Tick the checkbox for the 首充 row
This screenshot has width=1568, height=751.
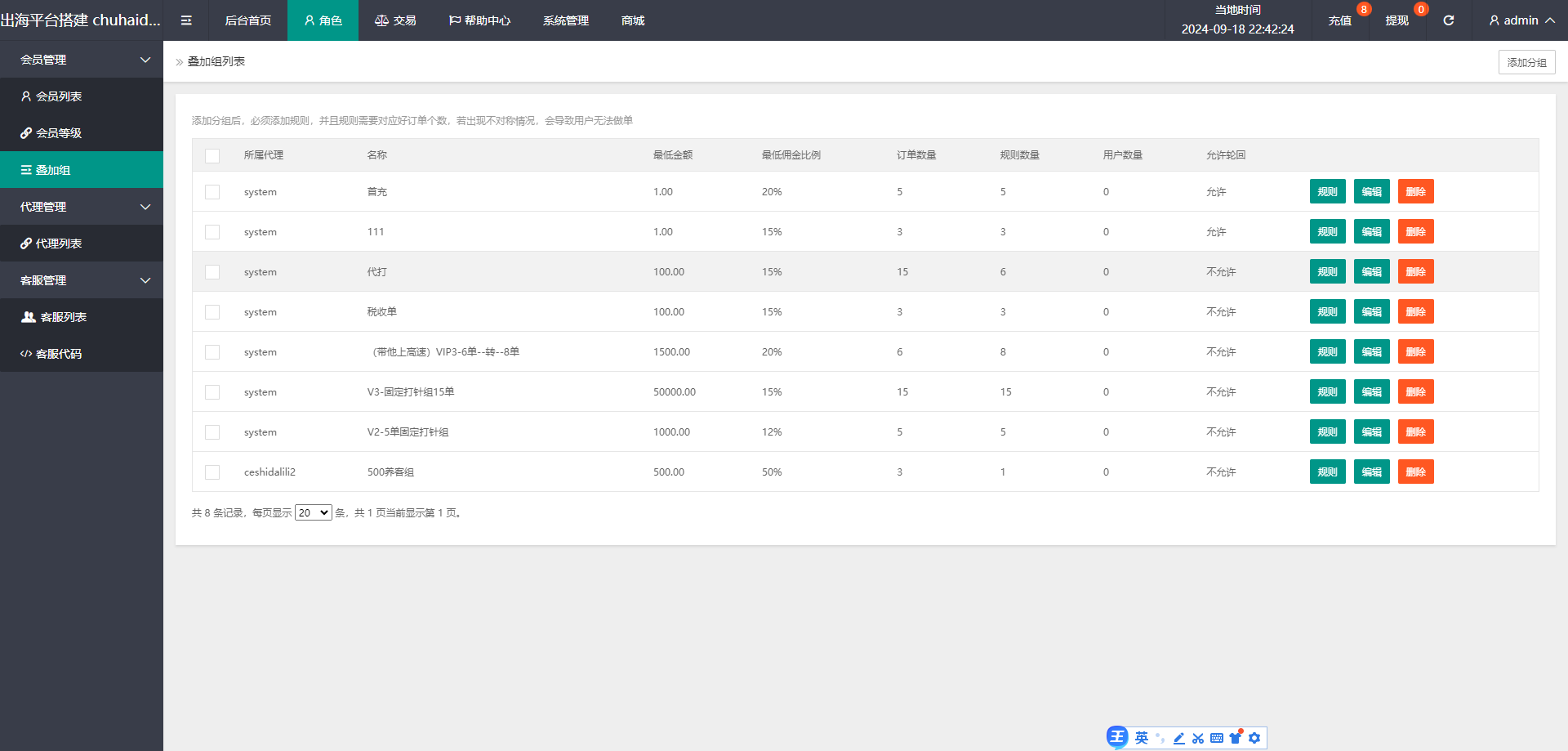(212, 192)
